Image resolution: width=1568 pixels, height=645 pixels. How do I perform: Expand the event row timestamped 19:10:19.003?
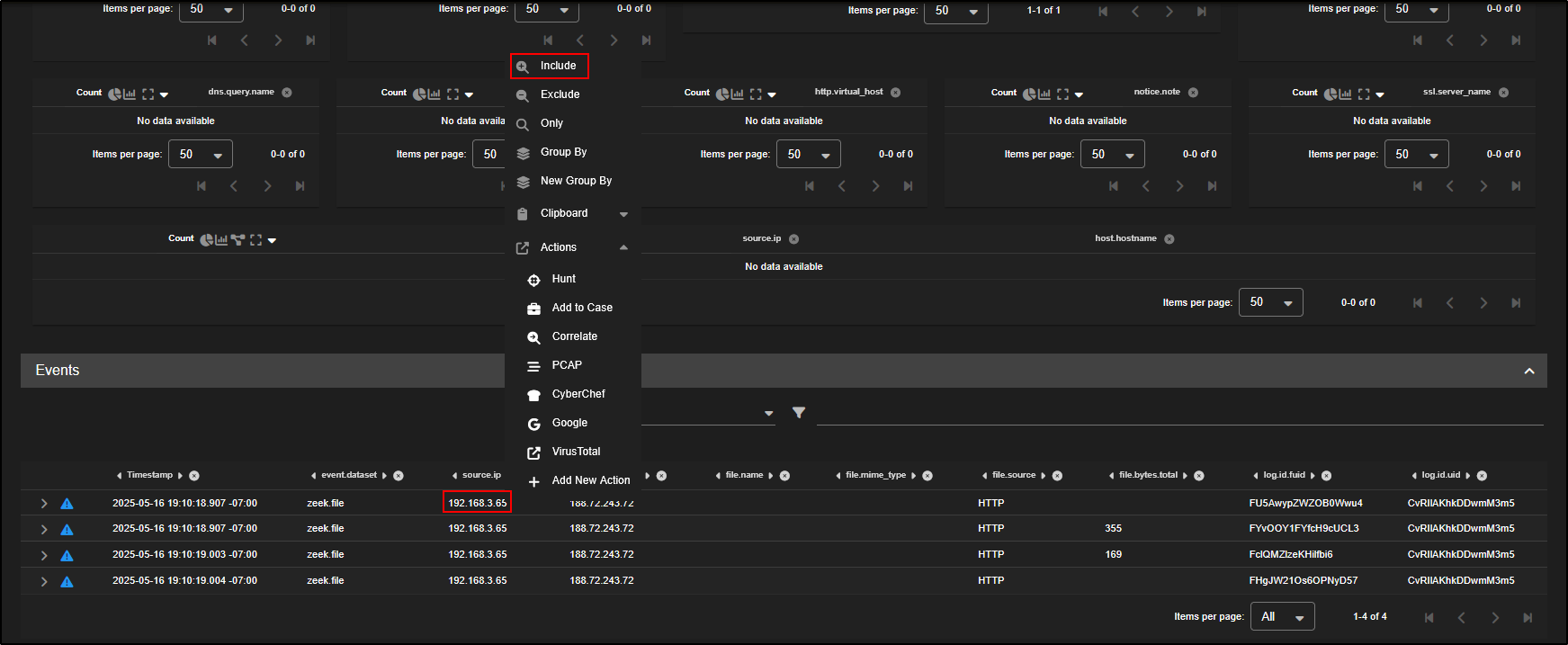[43, 555]
